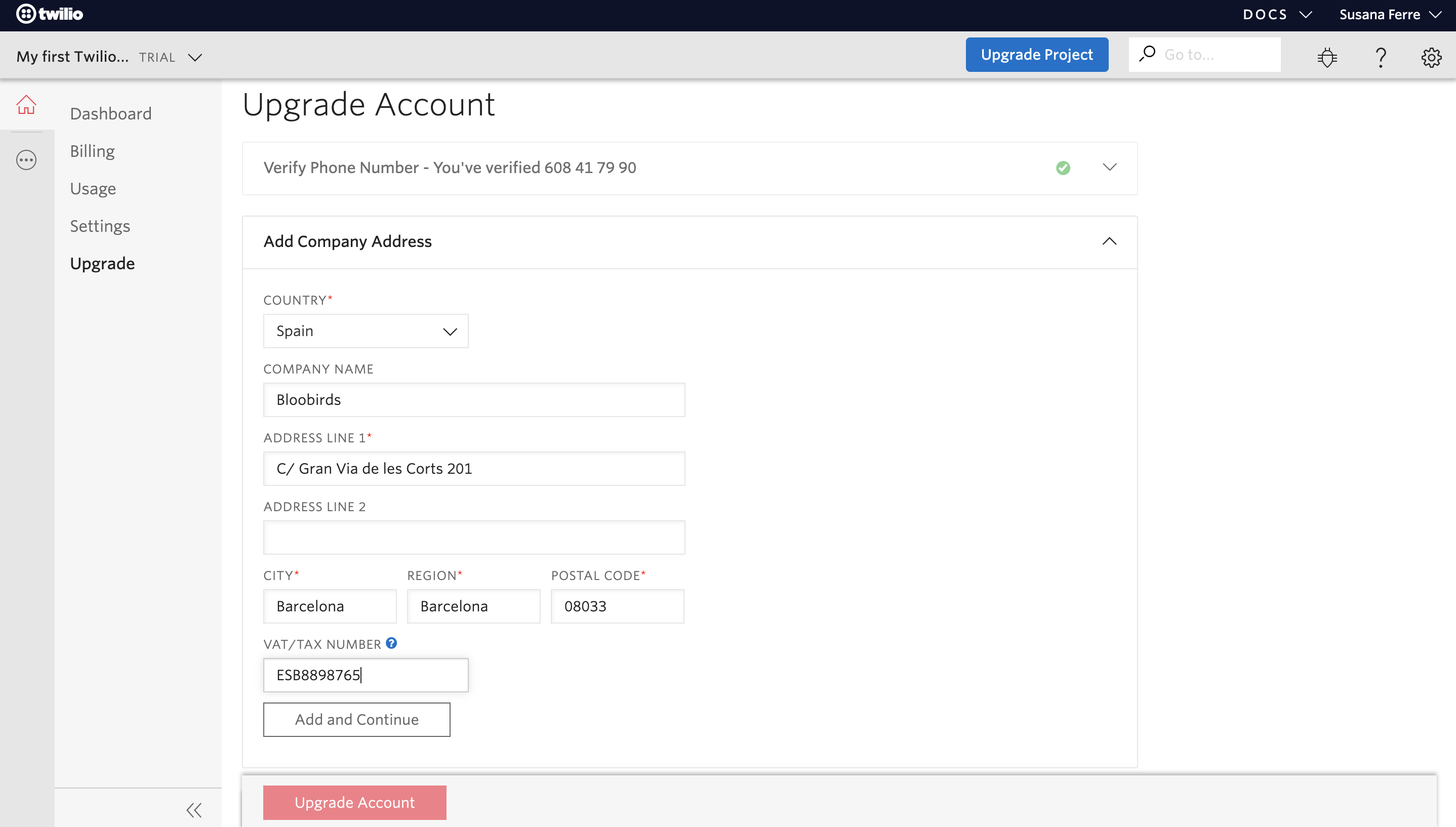Click the Company Name field with Bloobirds
This screenshot has height=827, width=1456.
pyautogui.click(x=474, y=400)
